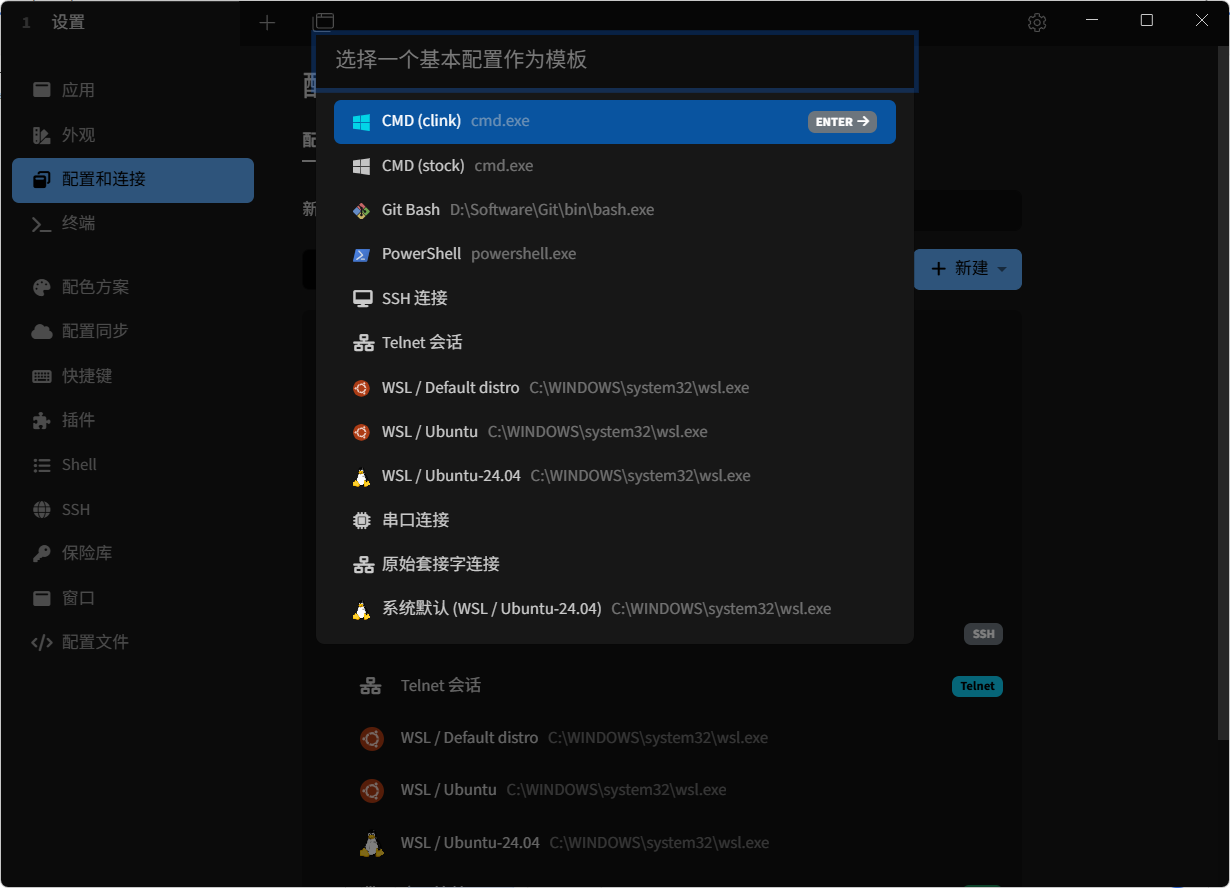Click the SSH badge label
1230x888 pixels.
pos(983,634)
